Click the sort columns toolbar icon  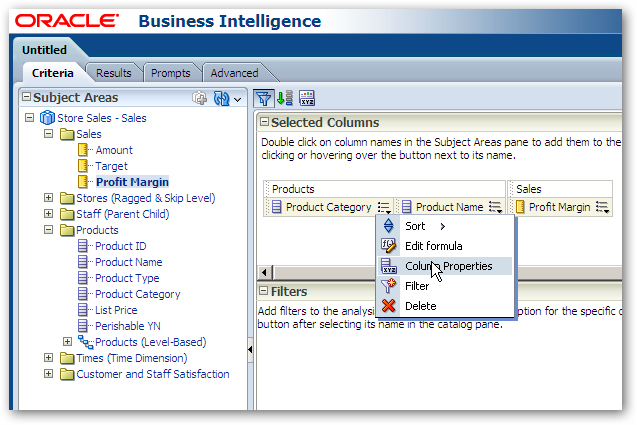(285, 98)
